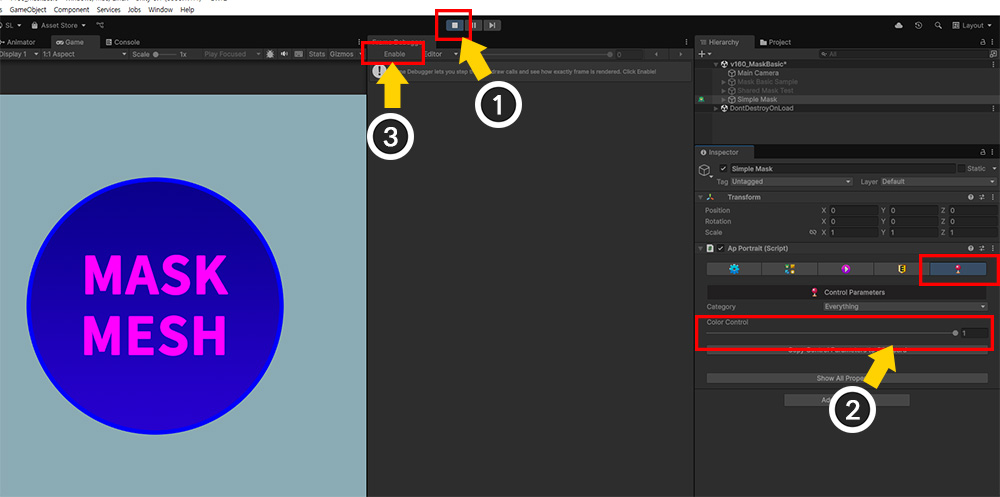Viewport: 1000px width, 497px height.
Task: Click Enable in the Frame Debugger
Action: tap(394, 54)
